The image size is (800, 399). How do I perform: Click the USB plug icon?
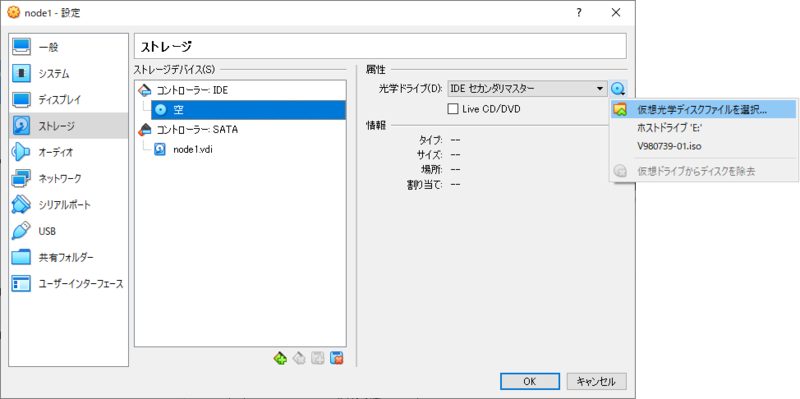21,231
